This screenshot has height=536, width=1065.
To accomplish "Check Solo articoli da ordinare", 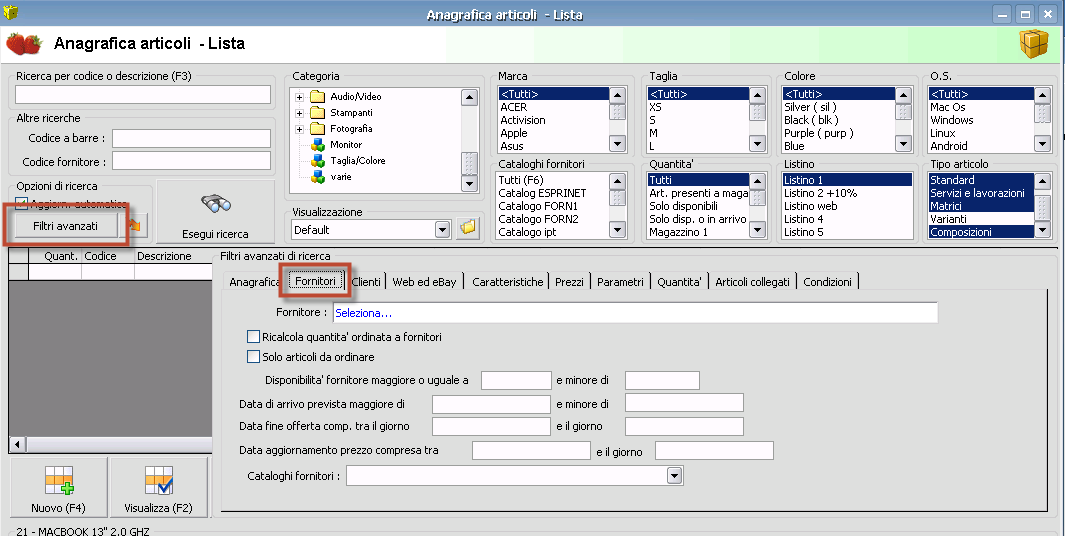I will [x=253, y=356].
